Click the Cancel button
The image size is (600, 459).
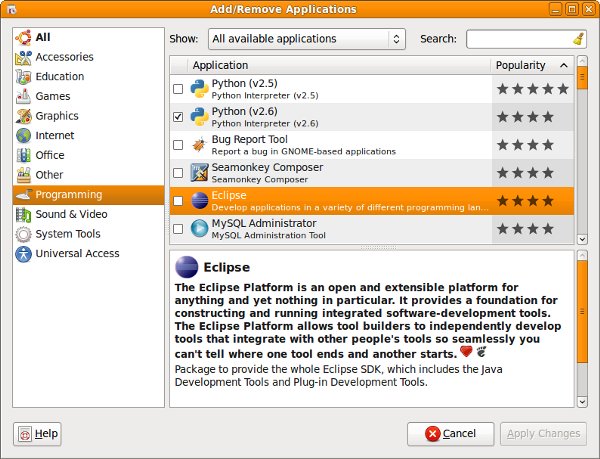click(451, 434)
